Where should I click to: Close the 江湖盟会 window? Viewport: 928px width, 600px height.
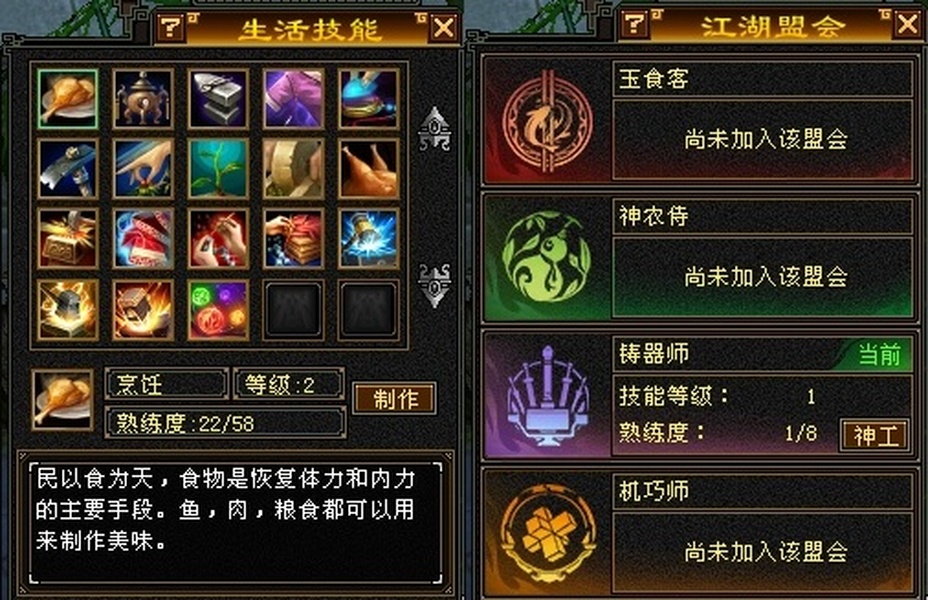tap(908, 24)
